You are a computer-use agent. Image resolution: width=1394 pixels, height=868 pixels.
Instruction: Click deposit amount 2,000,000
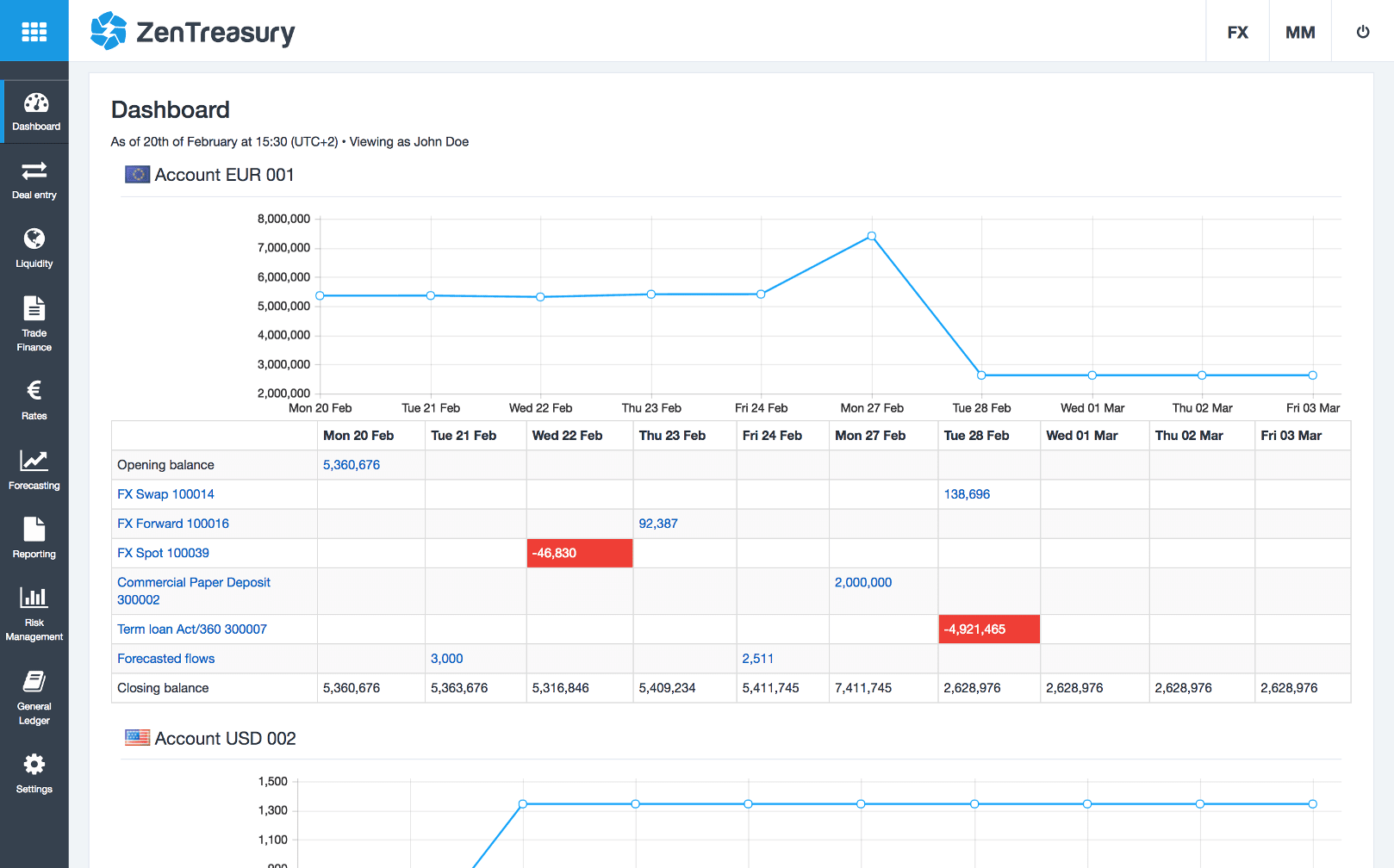click(863, 582)
